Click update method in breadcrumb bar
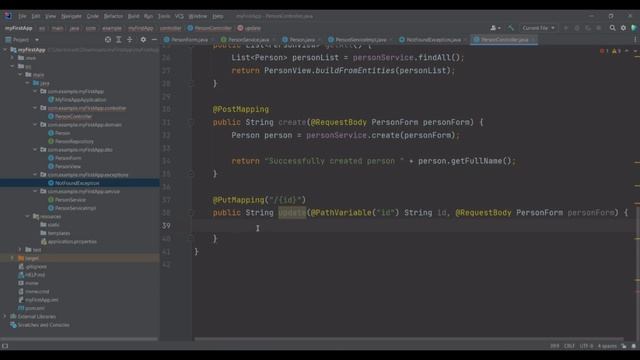640x360 pixels. (249, 28)
